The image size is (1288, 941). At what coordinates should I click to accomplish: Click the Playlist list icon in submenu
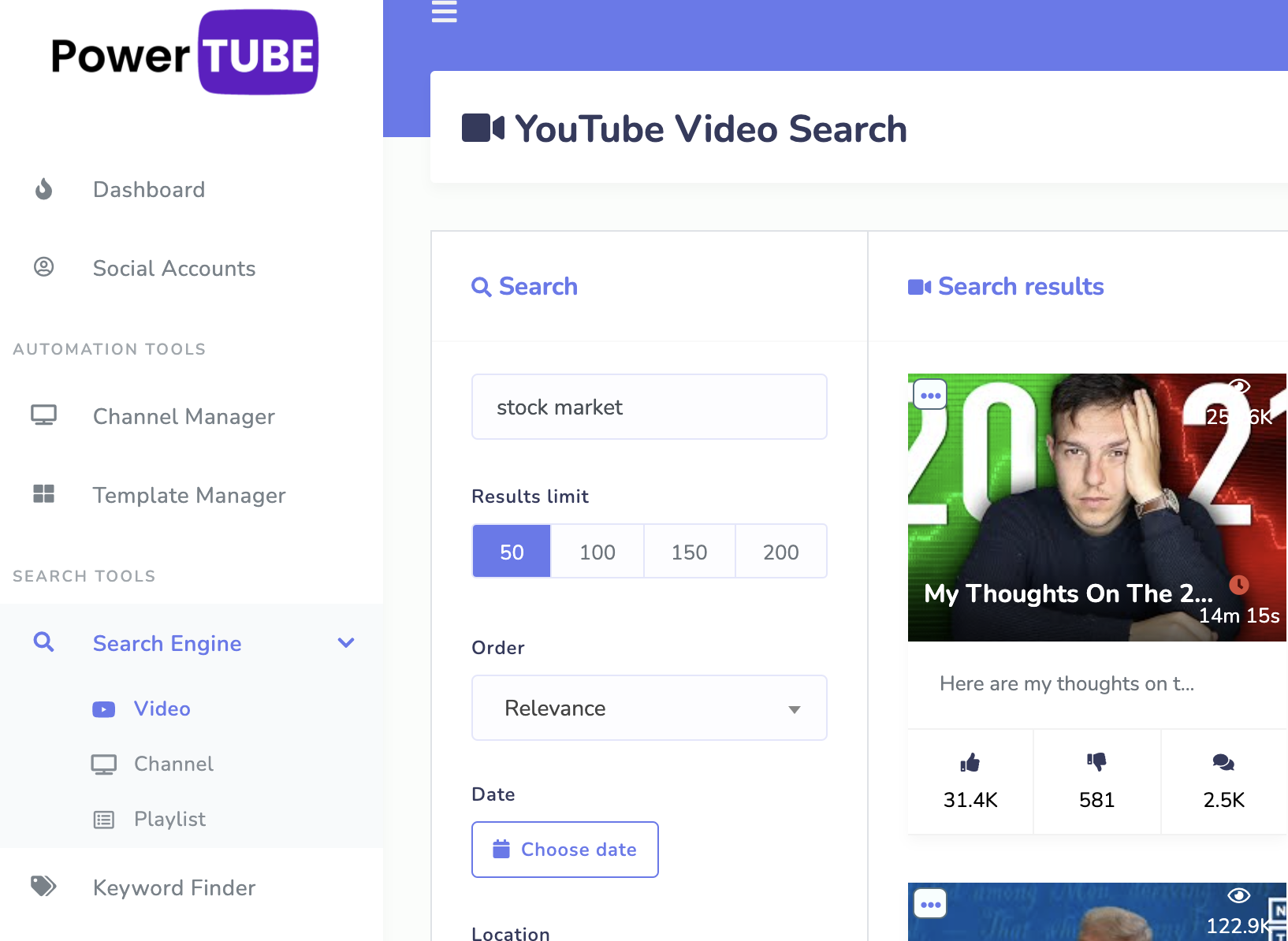point(104,820)
